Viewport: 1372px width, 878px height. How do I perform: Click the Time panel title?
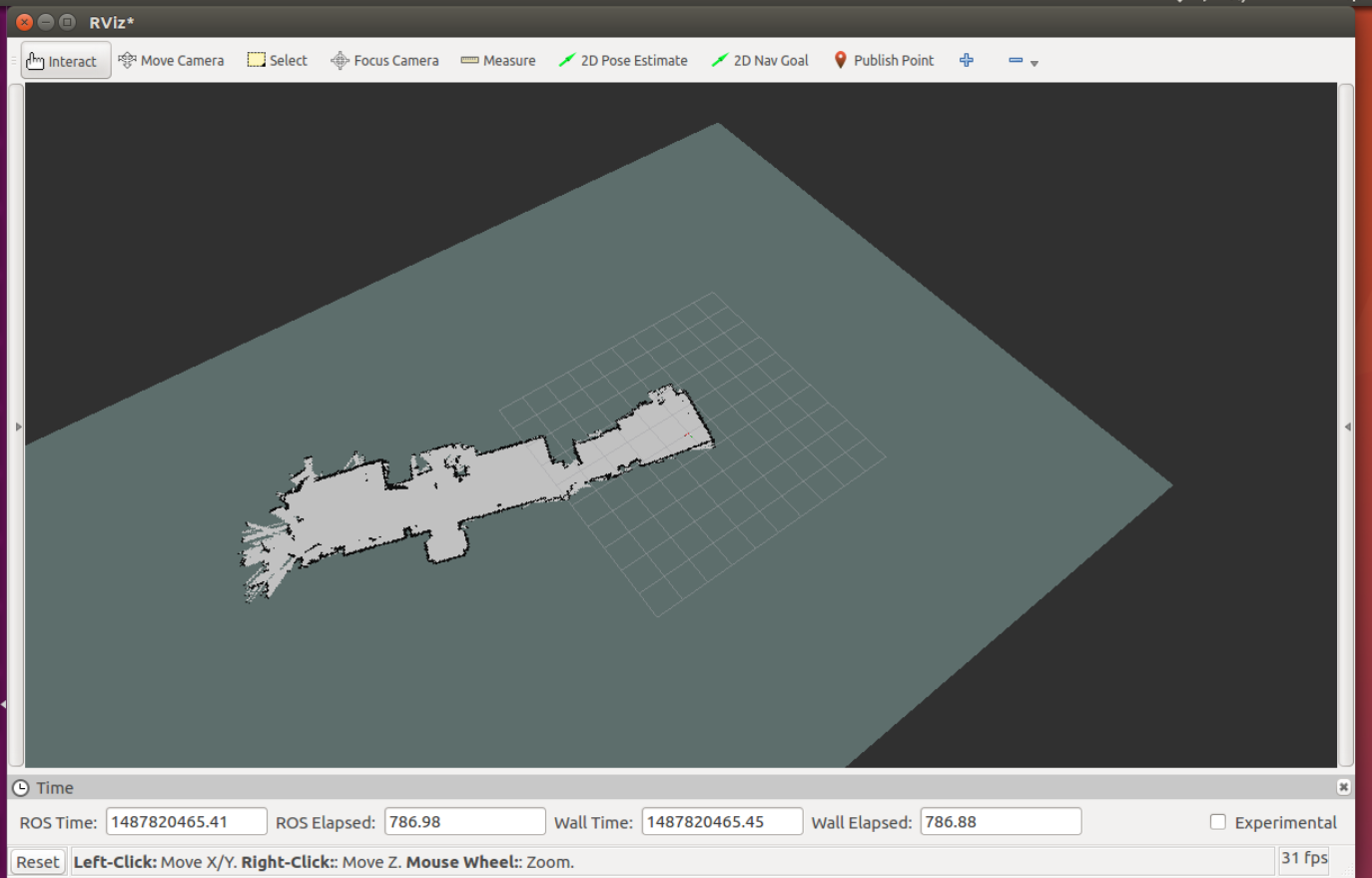(x=55, y=788)
